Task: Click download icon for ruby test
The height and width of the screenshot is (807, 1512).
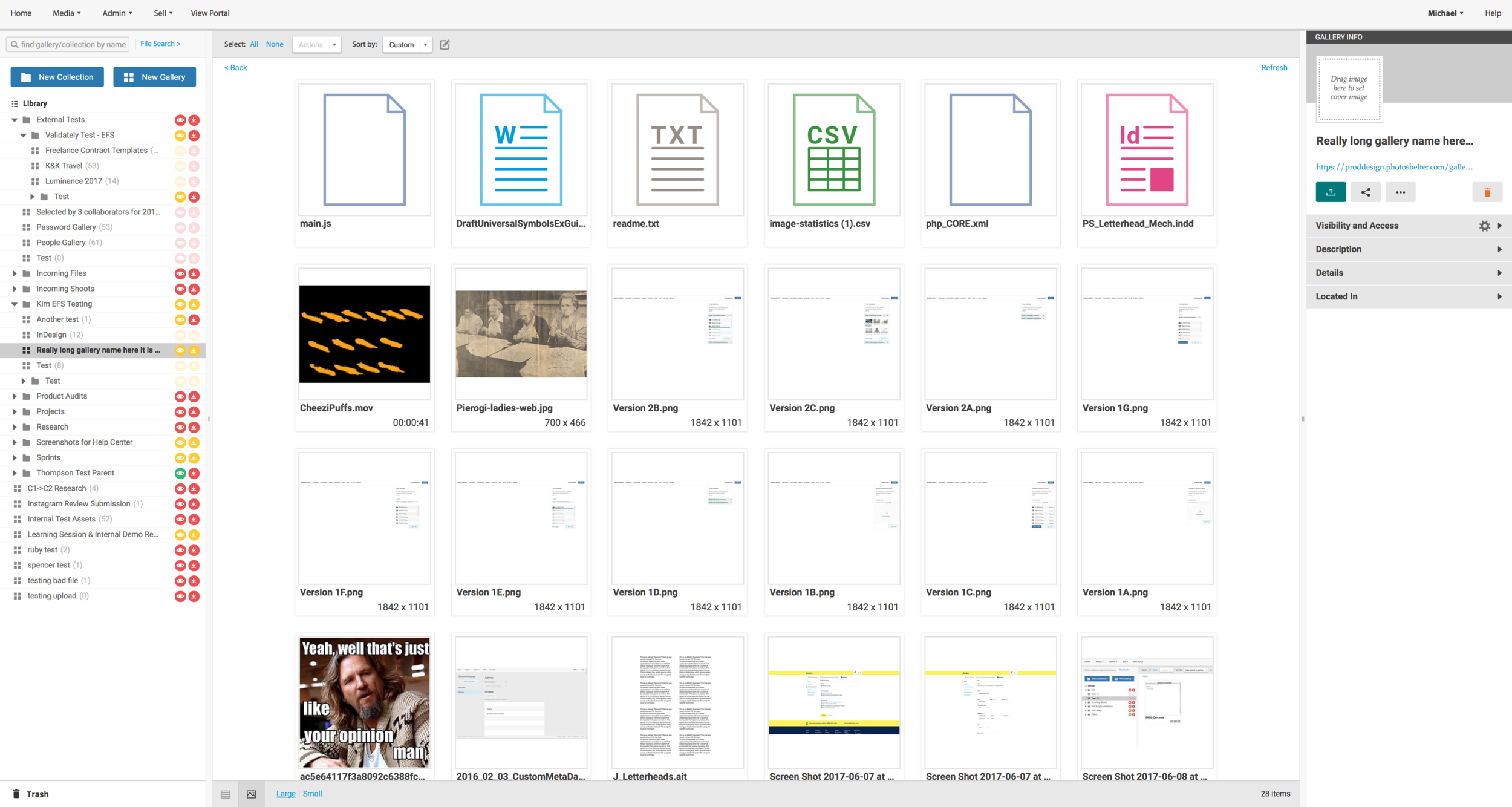Action: 194,551
